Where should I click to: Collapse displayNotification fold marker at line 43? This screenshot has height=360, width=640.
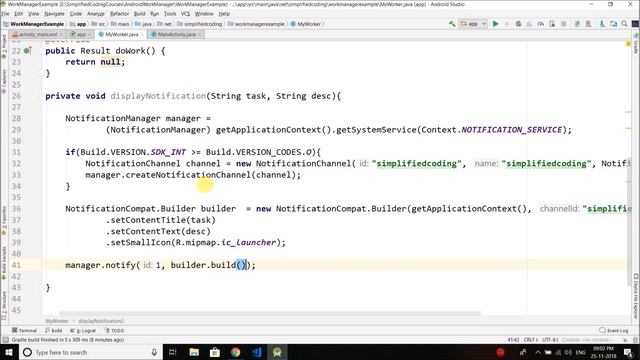42,288
